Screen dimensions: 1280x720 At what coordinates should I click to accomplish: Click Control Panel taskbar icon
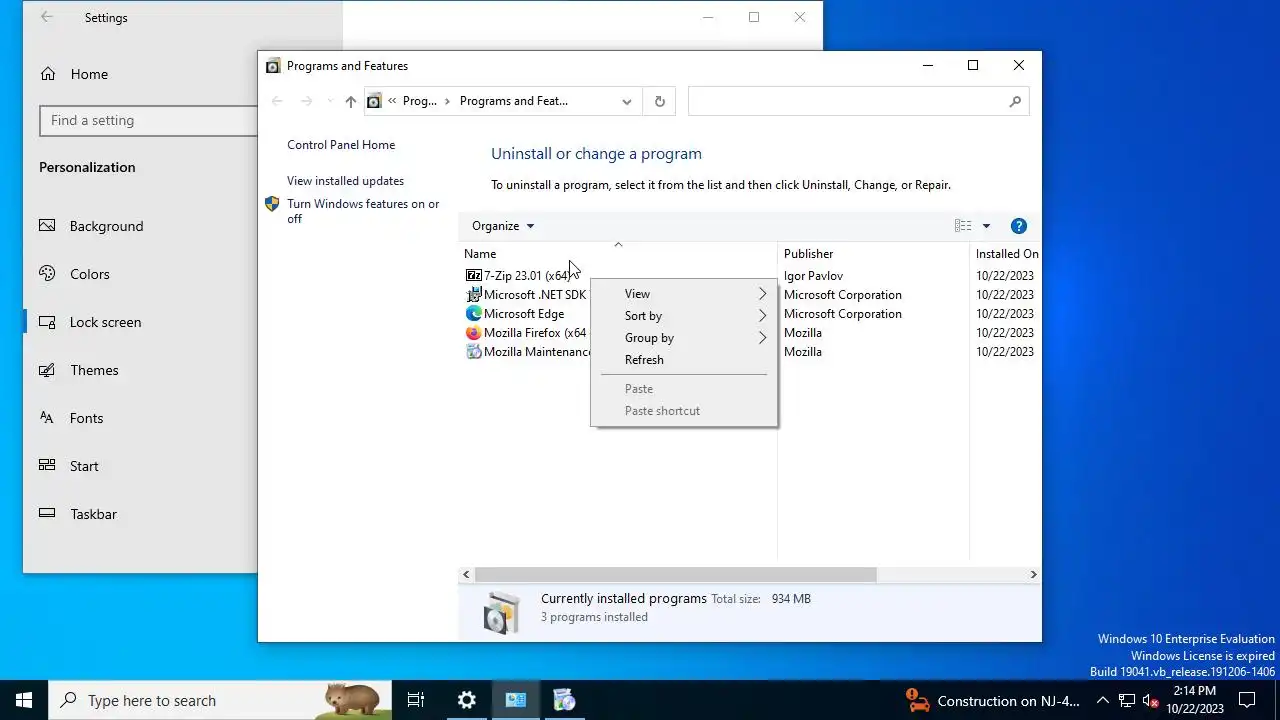point(515,700)
